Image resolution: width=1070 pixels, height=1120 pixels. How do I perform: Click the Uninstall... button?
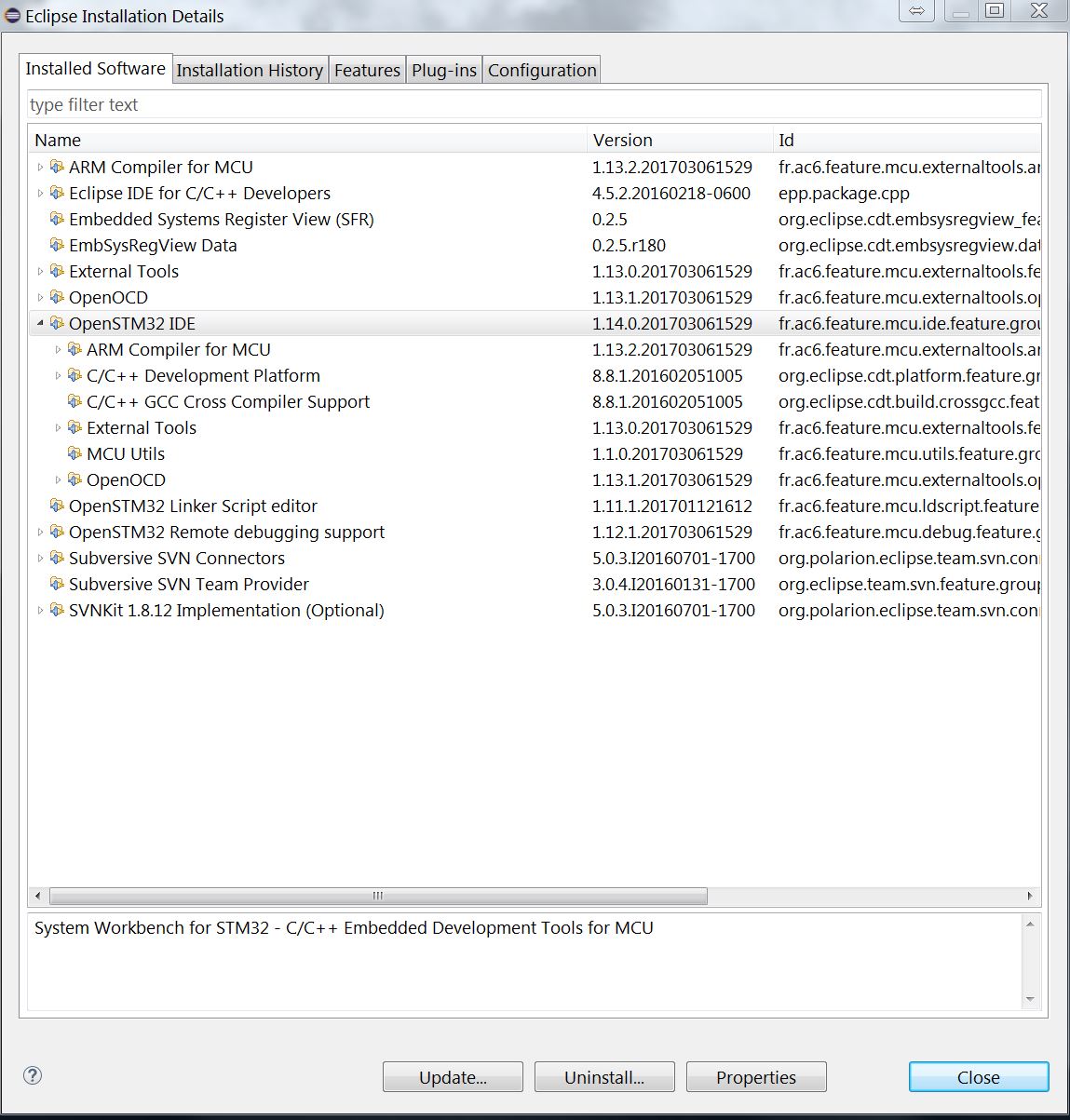click(x=603, y=1077)
